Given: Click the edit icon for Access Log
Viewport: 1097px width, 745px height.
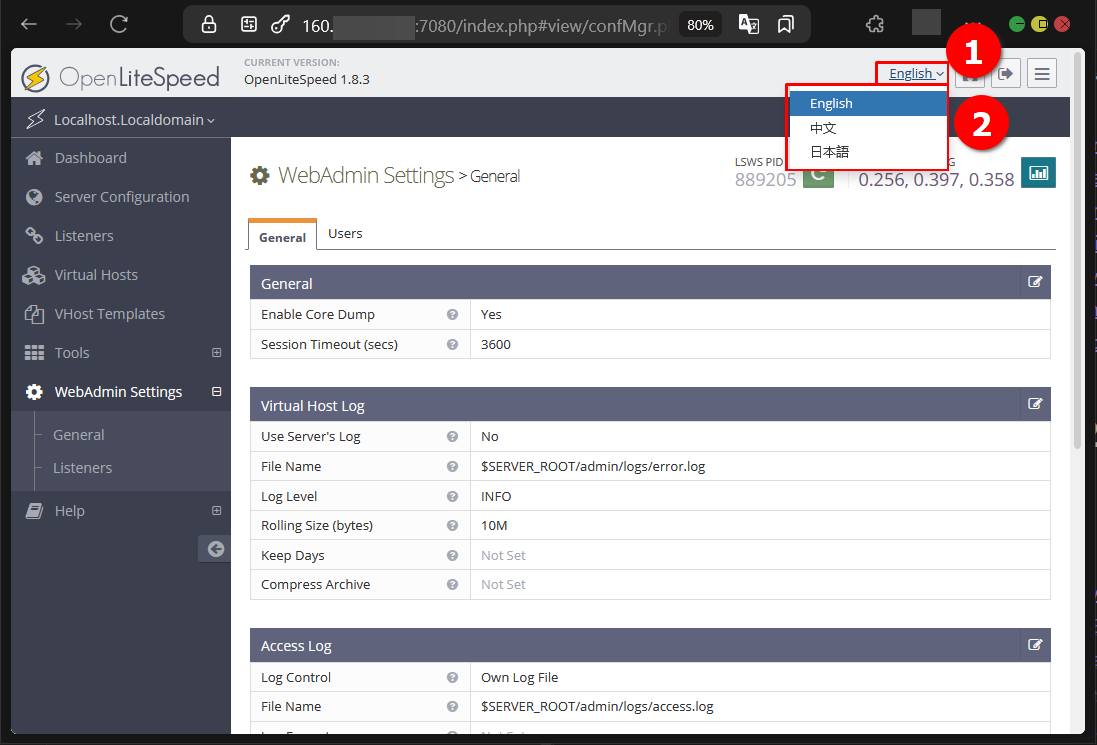Looking at the screenshot, I should (1035, 645).
